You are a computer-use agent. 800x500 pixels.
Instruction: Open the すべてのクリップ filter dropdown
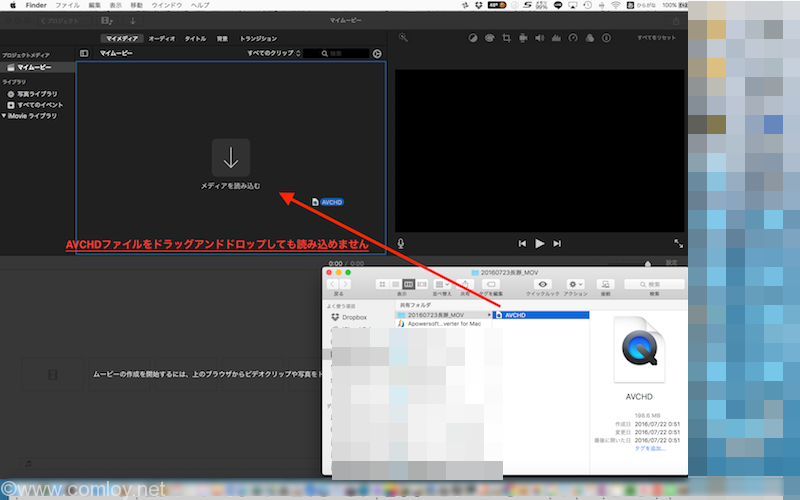(x=274, y=53)
